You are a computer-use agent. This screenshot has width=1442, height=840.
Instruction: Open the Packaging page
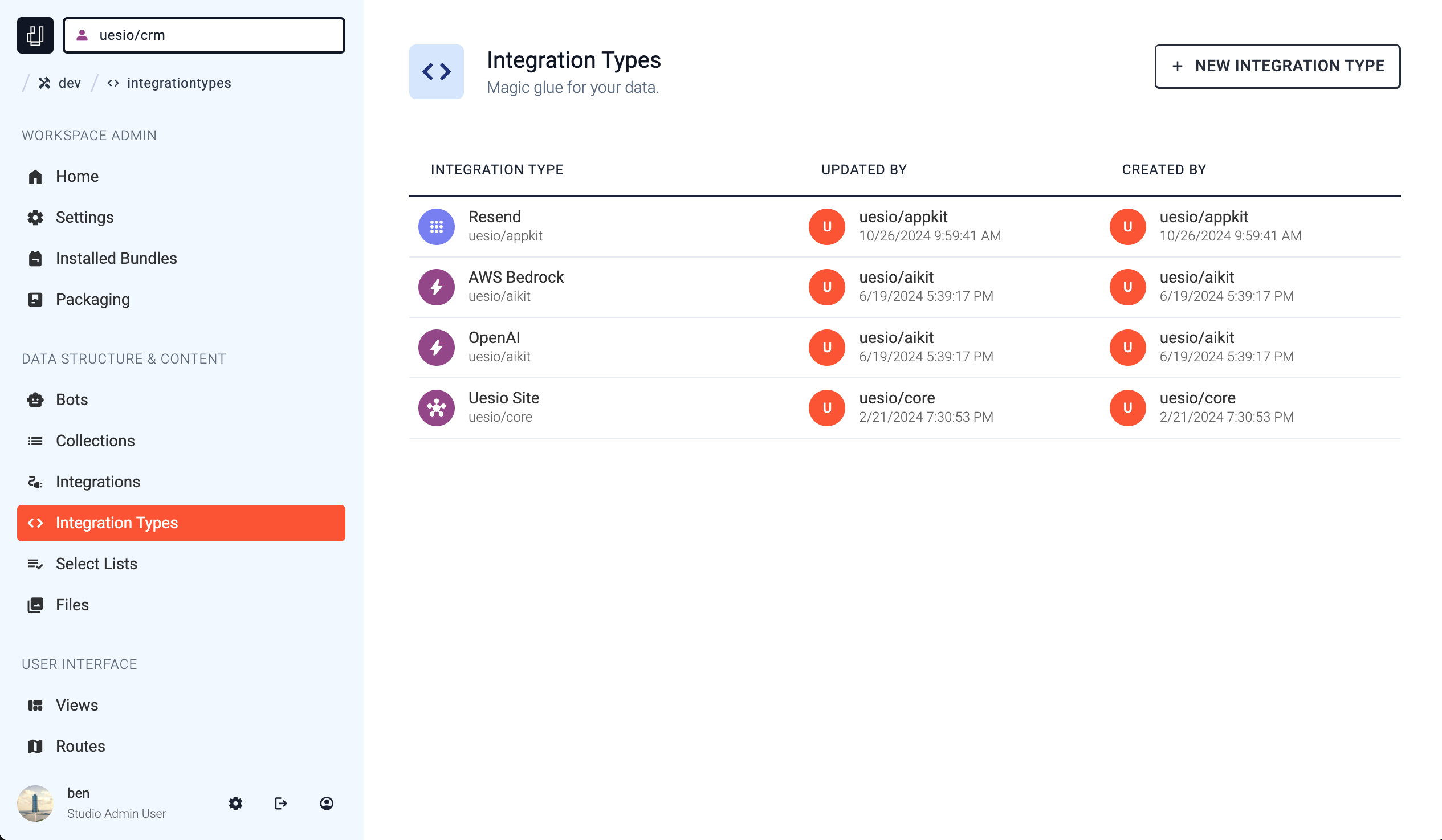tap(181, 300)
